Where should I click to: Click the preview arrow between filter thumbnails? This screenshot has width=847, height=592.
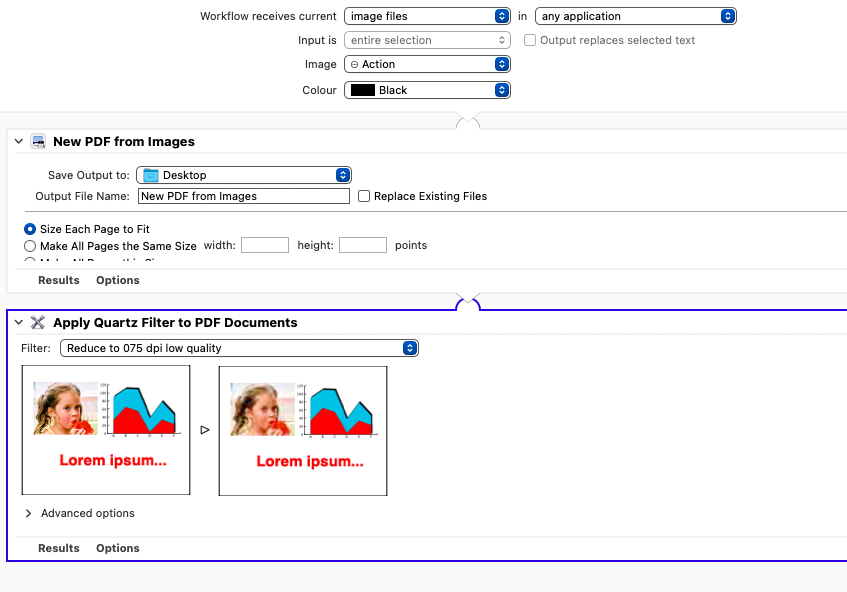pyautogui.click(x=205, y=430)
